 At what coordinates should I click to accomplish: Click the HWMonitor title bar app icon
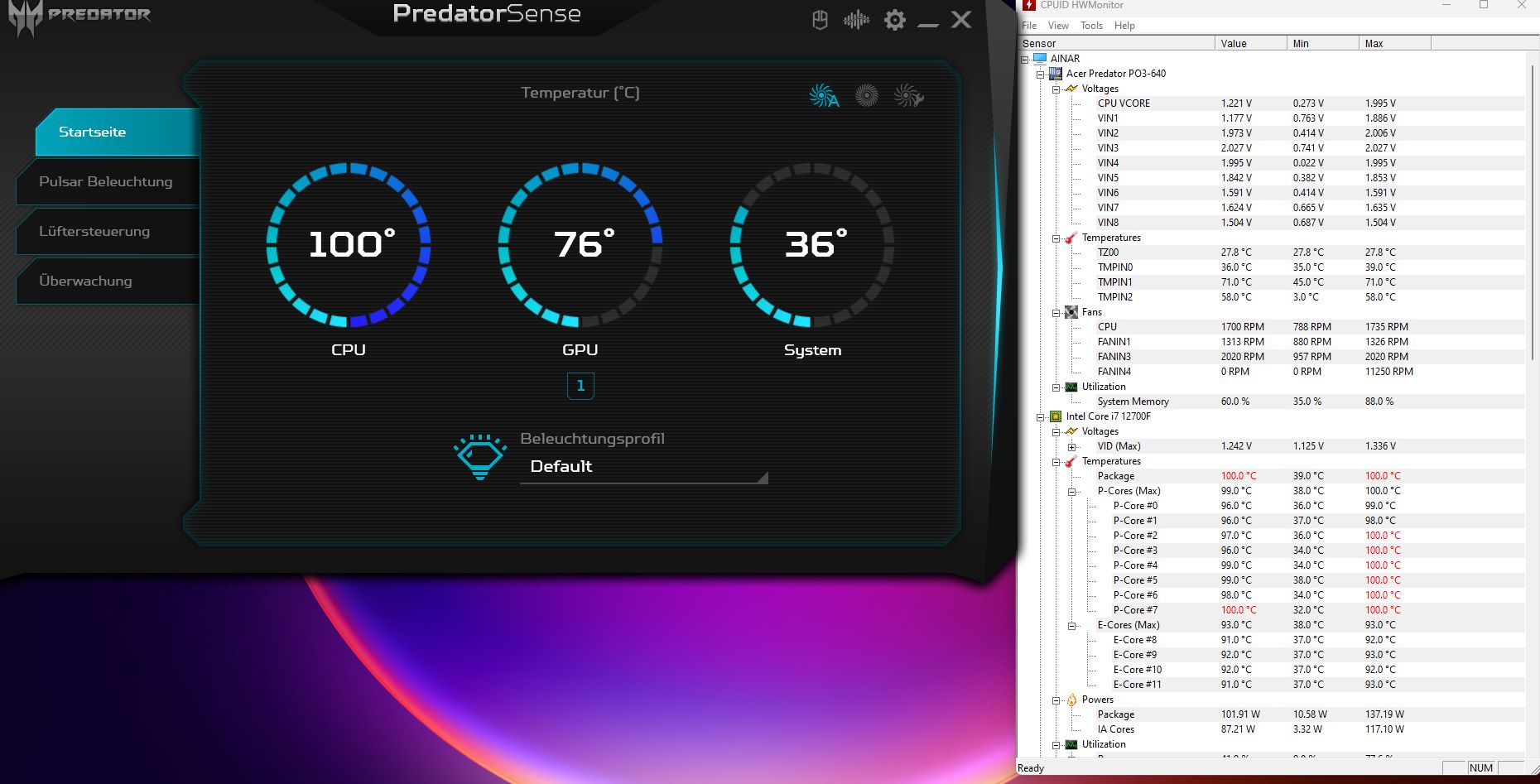[1029, 5]
